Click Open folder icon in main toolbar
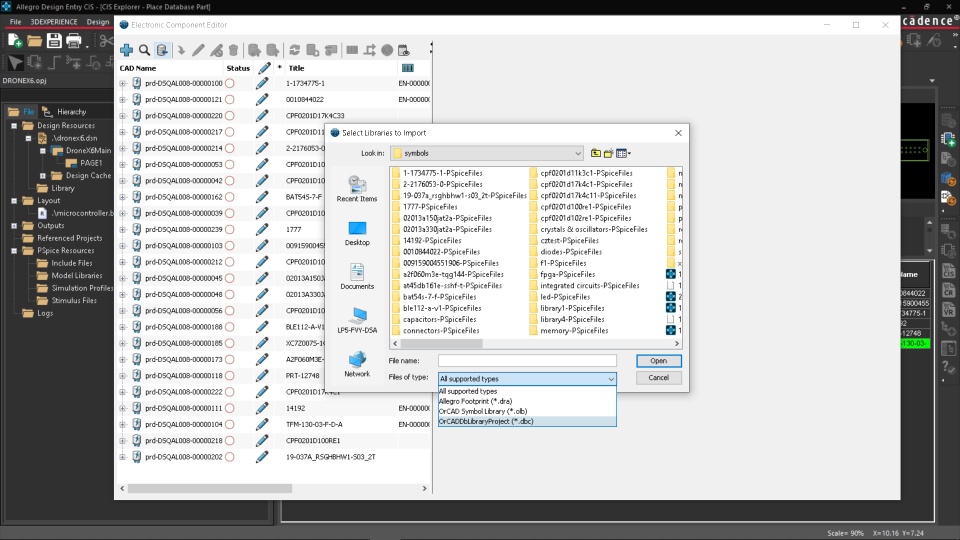The width and height of the screenshot is (960, 540). click(x=34, y=41)
